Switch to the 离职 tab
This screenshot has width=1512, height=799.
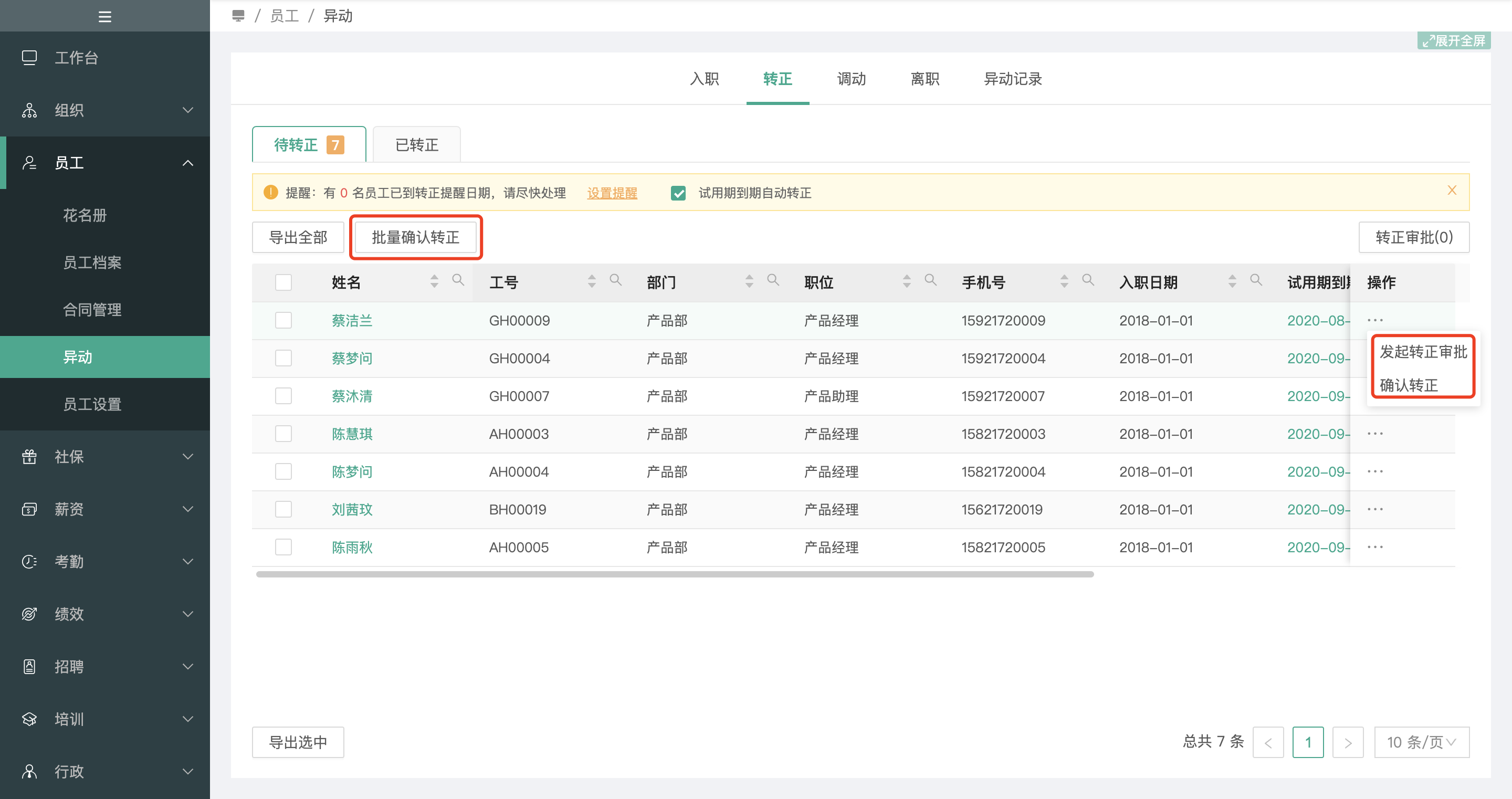pos(925,79)
